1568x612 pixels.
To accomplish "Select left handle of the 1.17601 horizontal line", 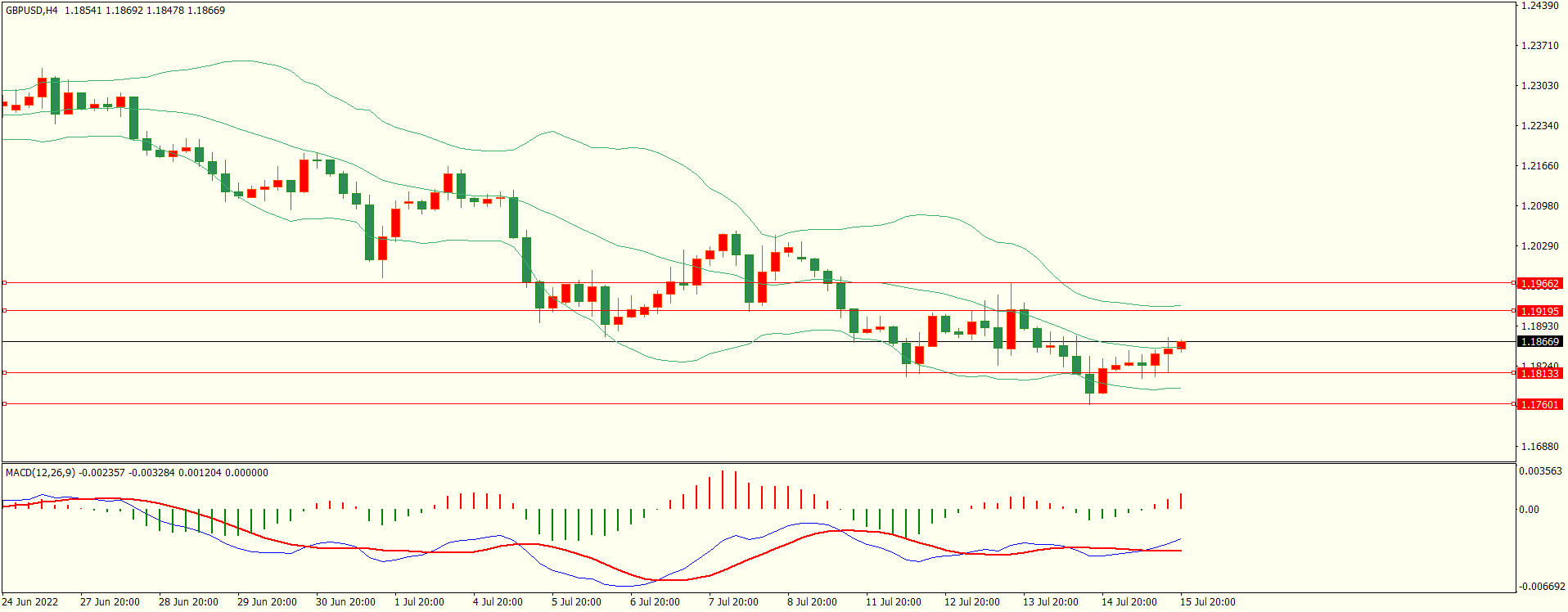I will pyautogui.click(x=4, y=404).
